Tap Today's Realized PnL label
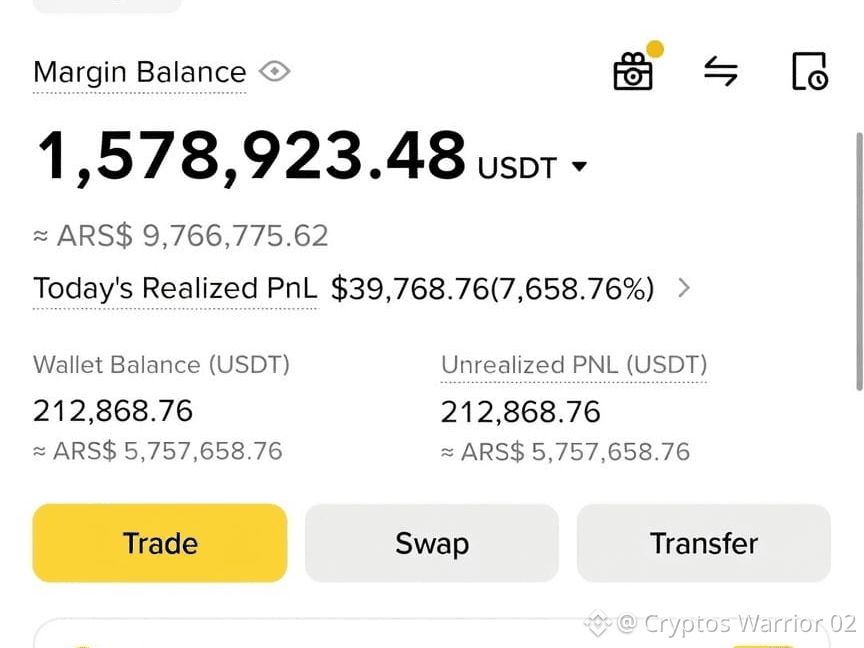 pos(175,288)
